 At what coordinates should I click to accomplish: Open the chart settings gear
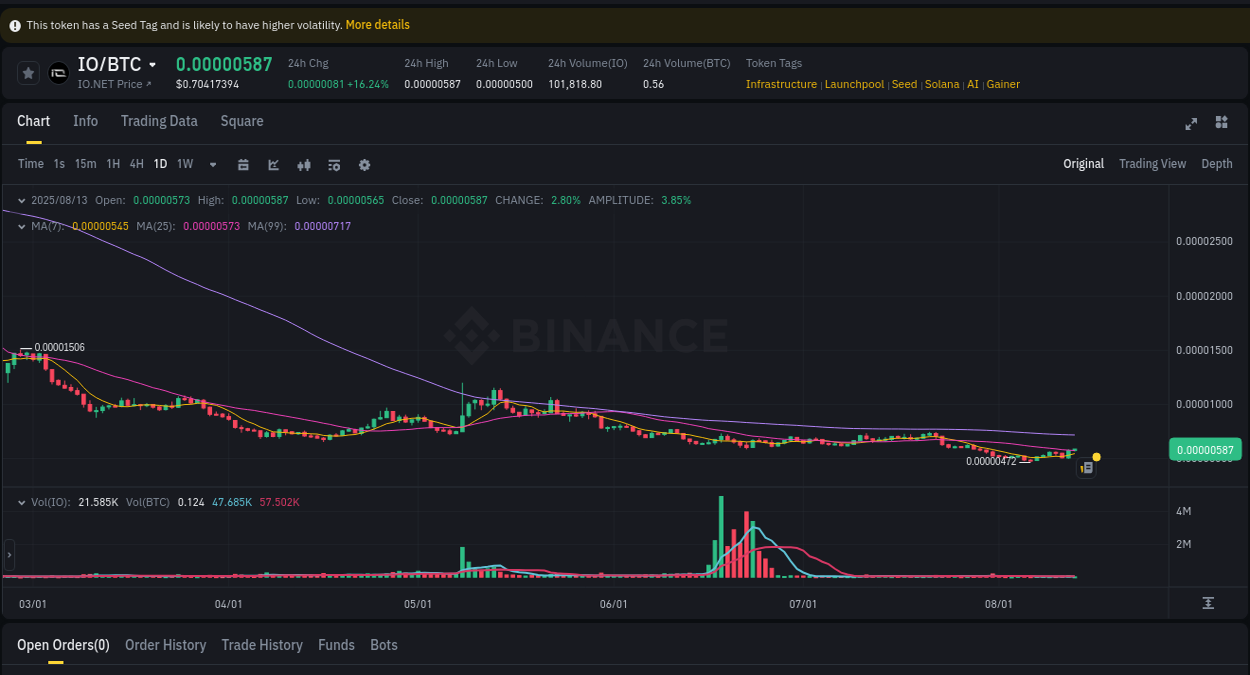[364, 164]
